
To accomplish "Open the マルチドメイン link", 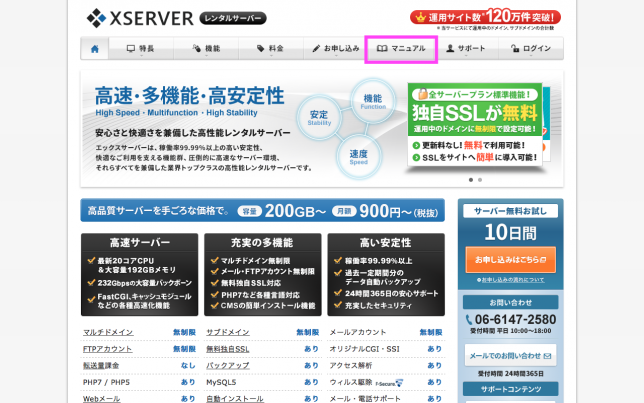I will tap(108, 332).
